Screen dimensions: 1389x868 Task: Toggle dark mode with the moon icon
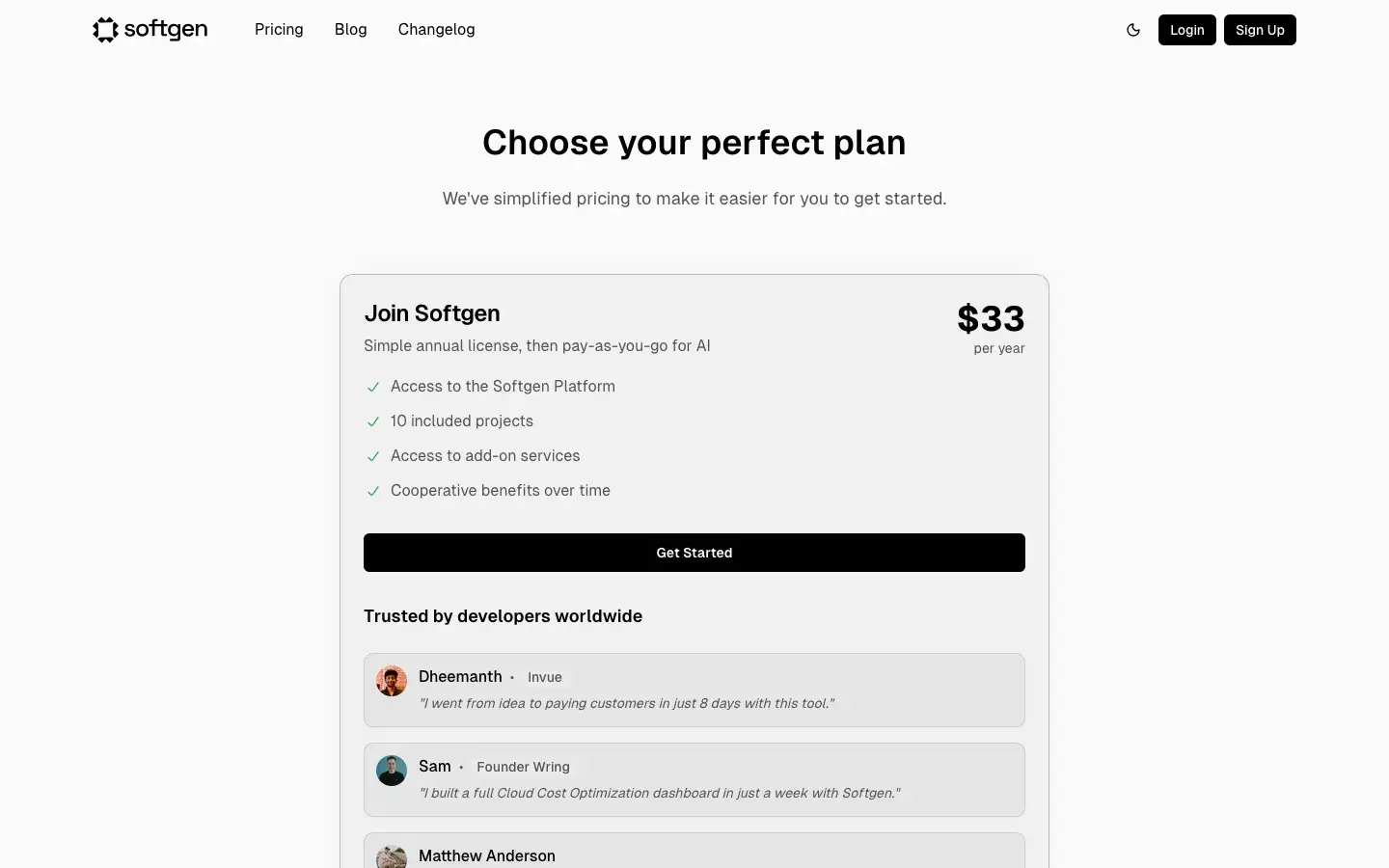click(x=1133, y=30)
